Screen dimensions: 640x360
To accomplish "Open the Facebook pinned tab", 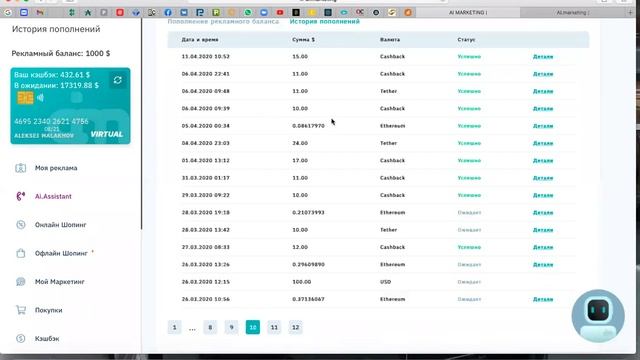I will 168,13.
